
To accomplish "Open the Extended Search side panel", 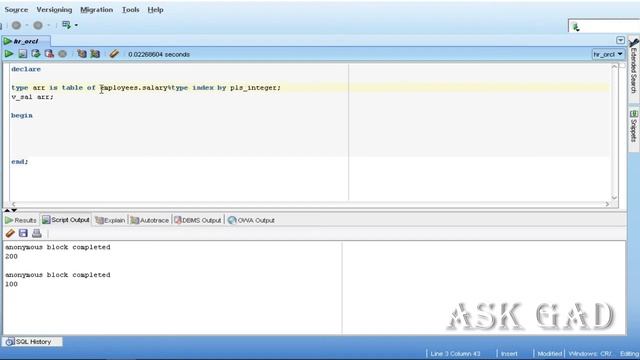I will tap(633, 67).
